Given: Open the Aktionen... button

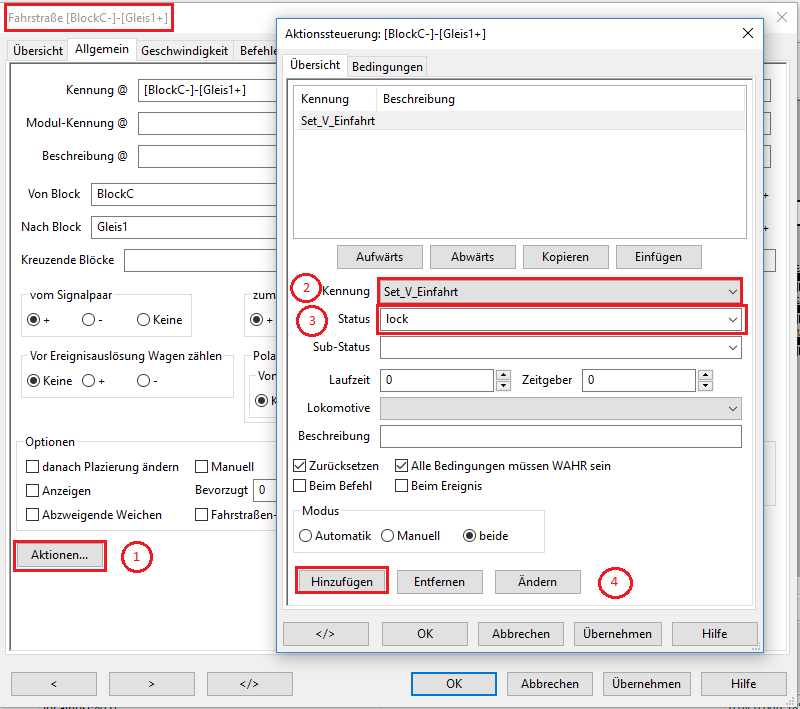Looking at the screenshot, I should click(60, 554).
